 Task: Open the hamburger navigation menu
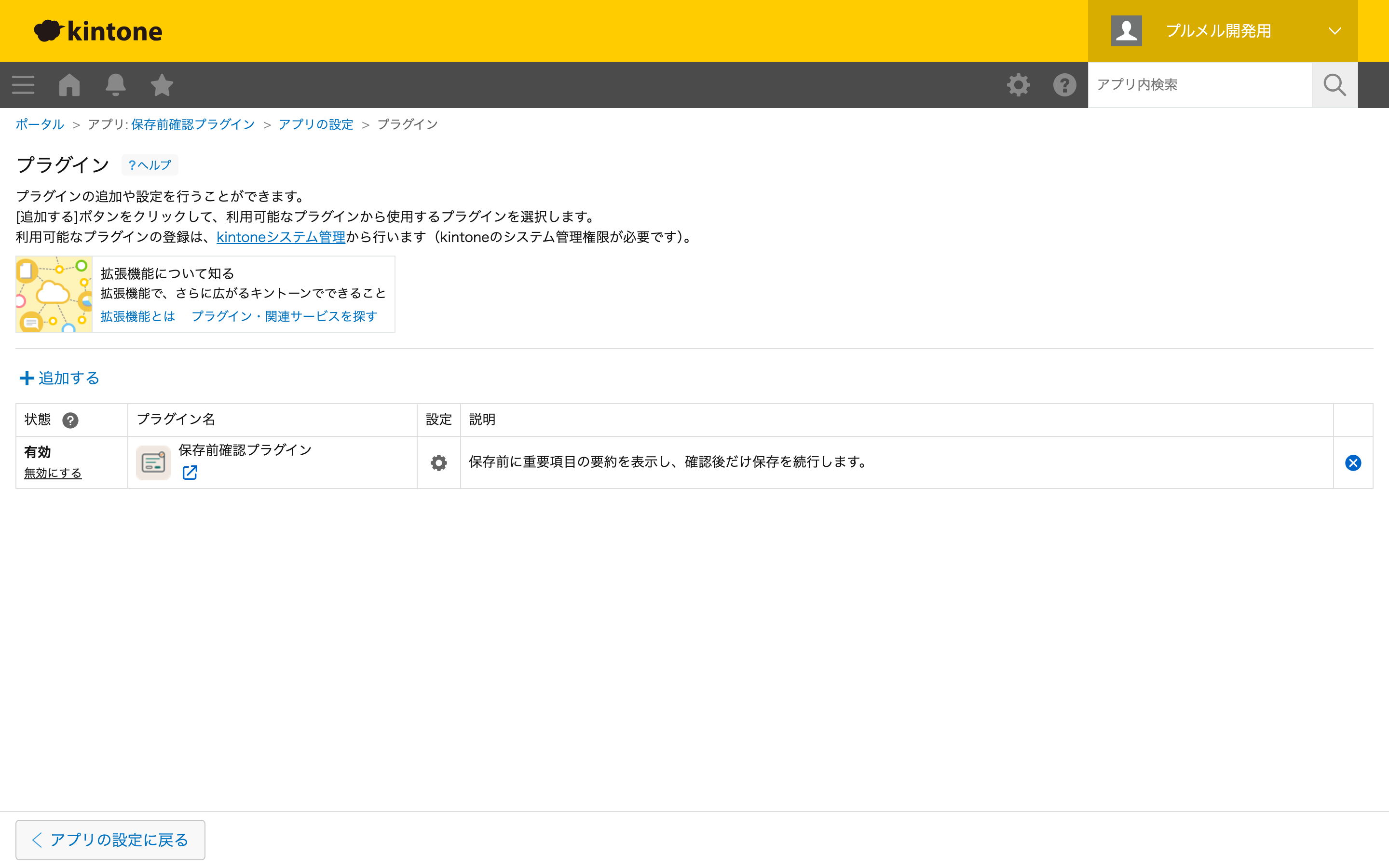pyautogui.click(x=23, y=85)
